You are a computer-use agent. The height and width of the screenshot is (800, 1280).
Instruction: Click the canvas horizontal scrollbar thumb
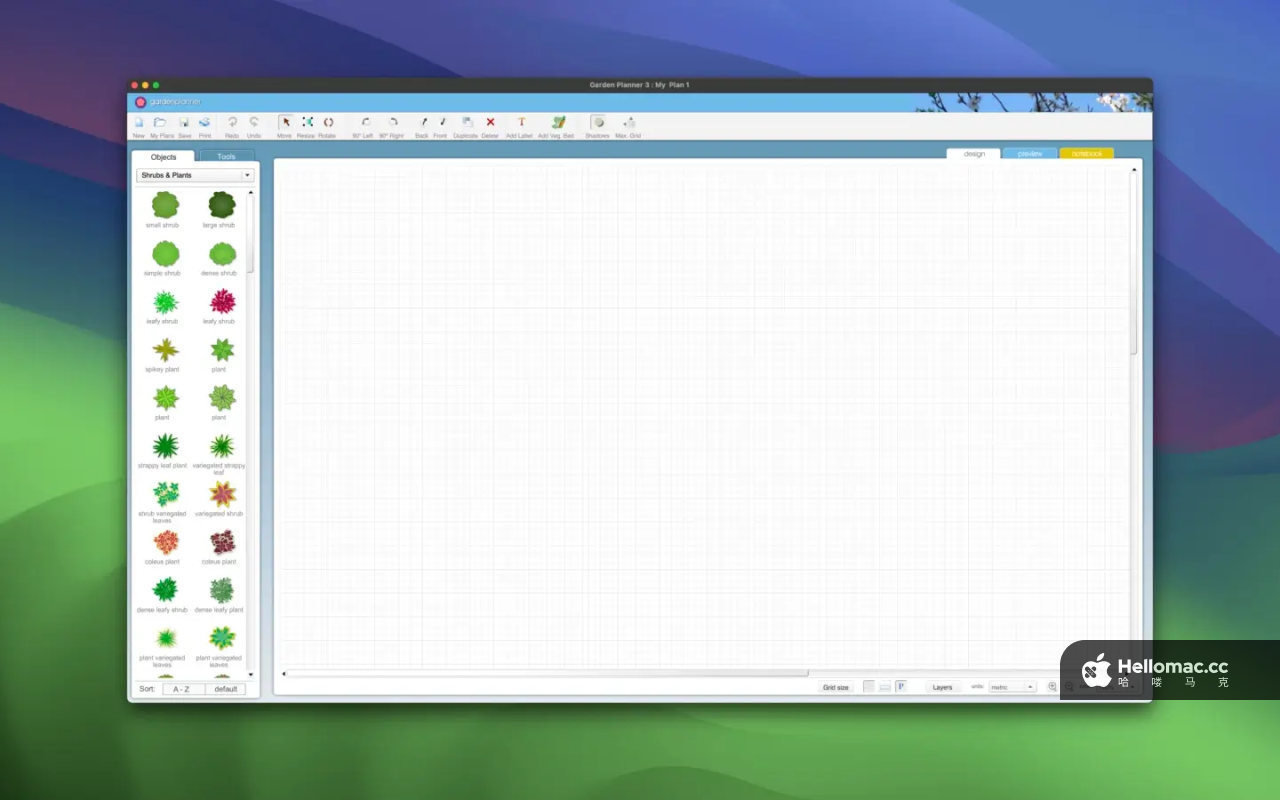548,673
